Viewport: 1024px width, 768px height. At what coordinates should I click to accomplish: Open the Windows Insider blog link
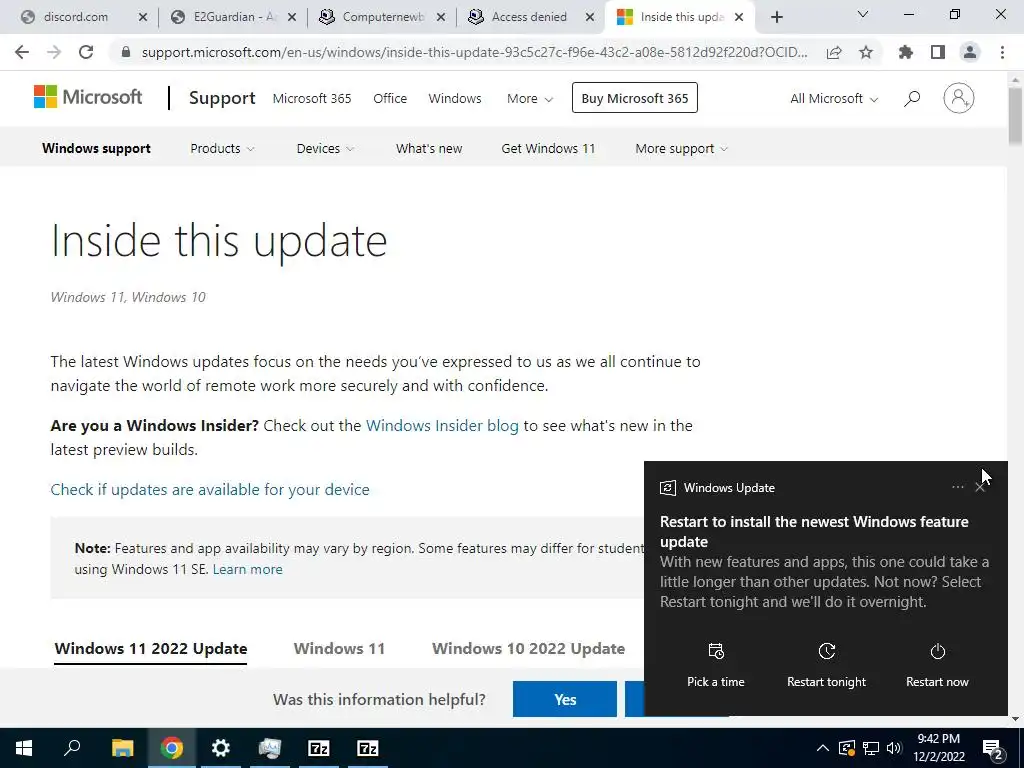point(442,426)
